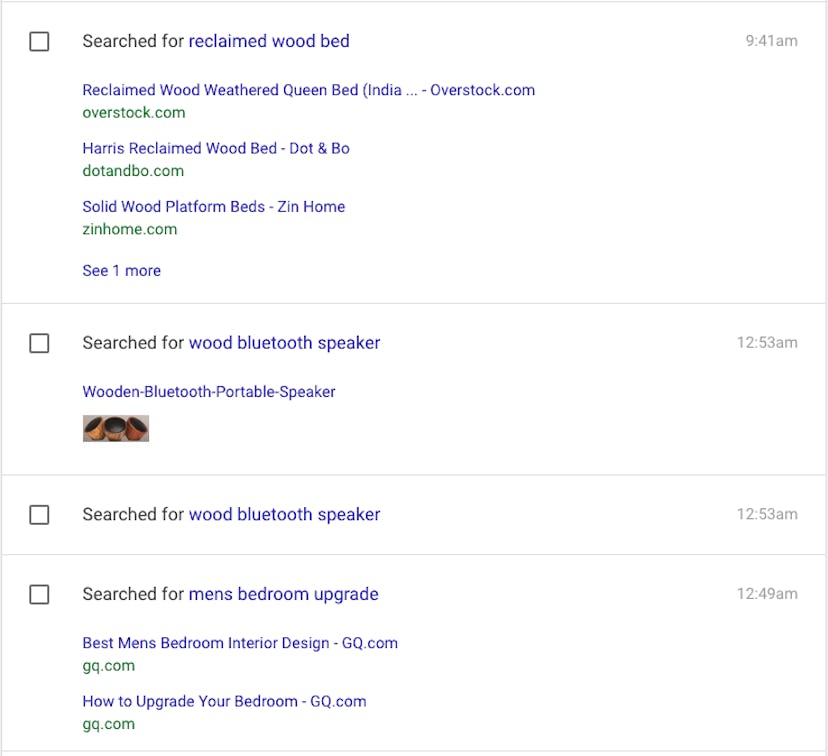Visit Harris Reclaimed Wood Bed - Dot & Bo
The height and width of the screenshot is (756, 828).
coord(215,148)
